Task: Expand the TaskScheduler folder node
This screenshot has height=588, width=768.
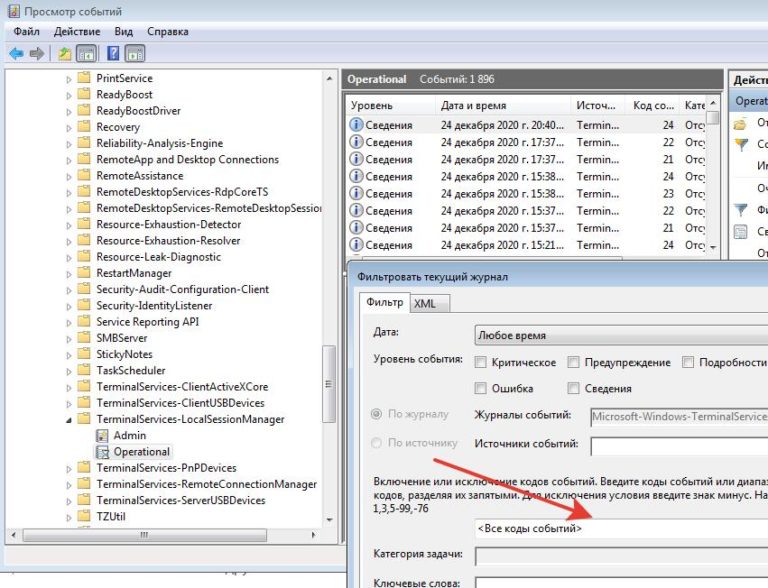Action: (69, 371)
